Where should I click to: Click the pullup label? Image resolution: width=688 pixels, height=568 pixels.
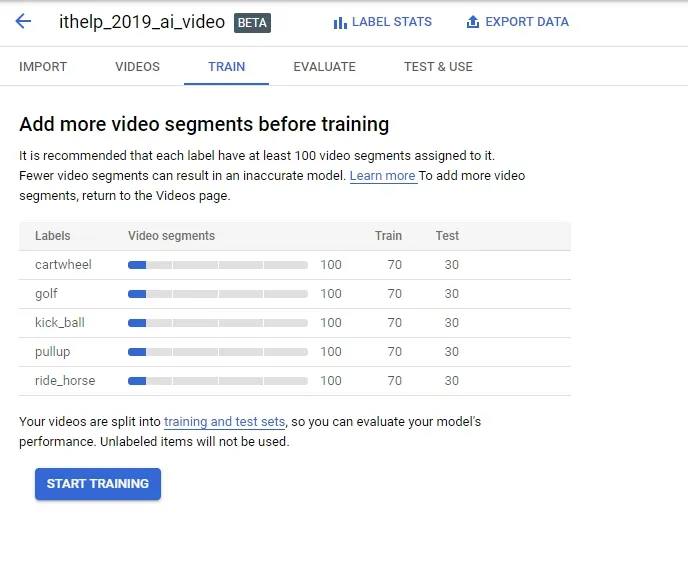(x=53, y=352)
